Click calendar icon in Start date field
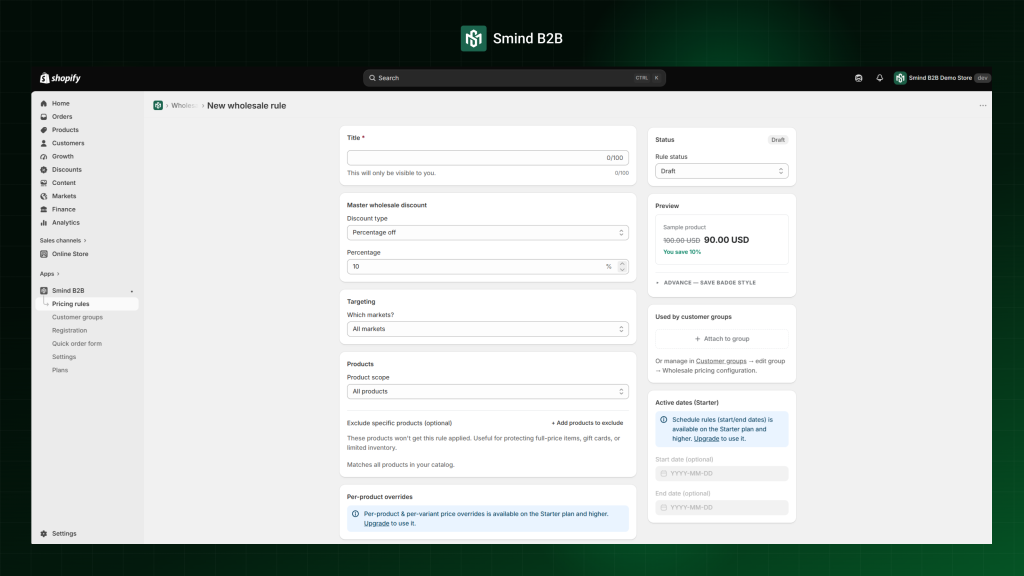Image resolution: width=1024 pixels, height=576 pixels. point(664,473)
